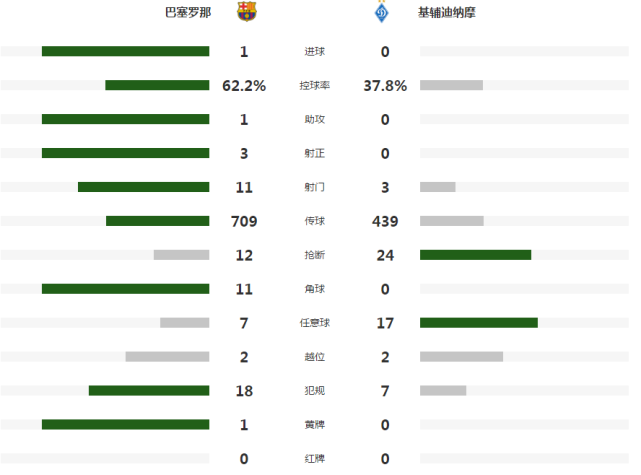Screen dimensions: 641x475
Task: Click Barcelona's 黄牌 yellow card bar
Action: 126,424
